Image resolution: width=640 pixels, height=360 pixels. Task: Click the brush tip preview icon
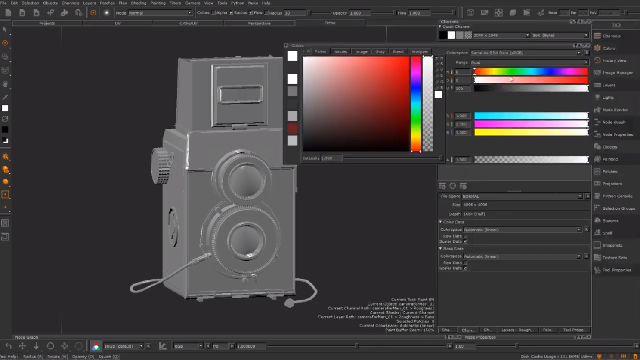coord(107,13)
